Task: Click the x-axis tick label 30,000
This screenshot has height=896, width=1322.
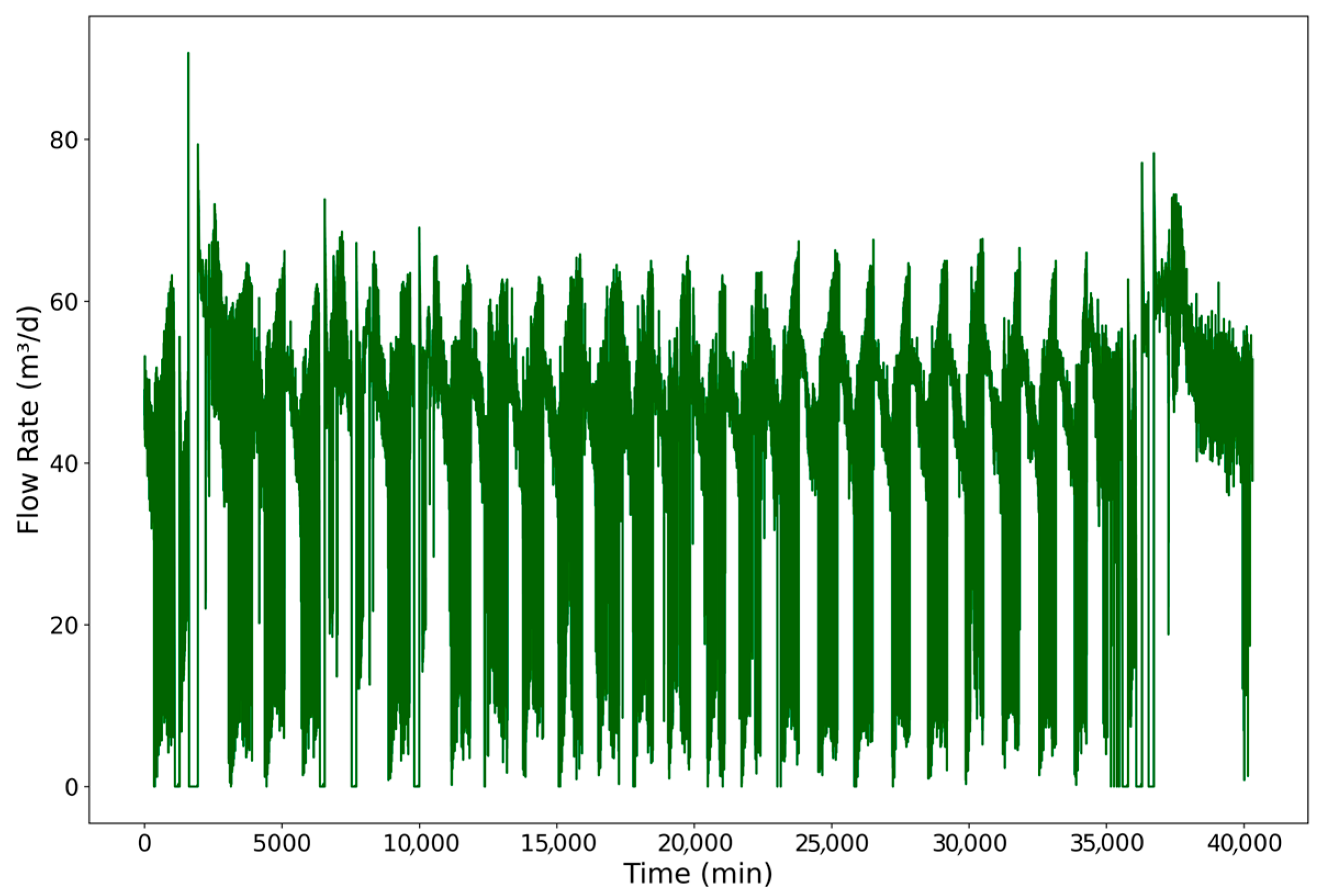Action: [970, 843]
